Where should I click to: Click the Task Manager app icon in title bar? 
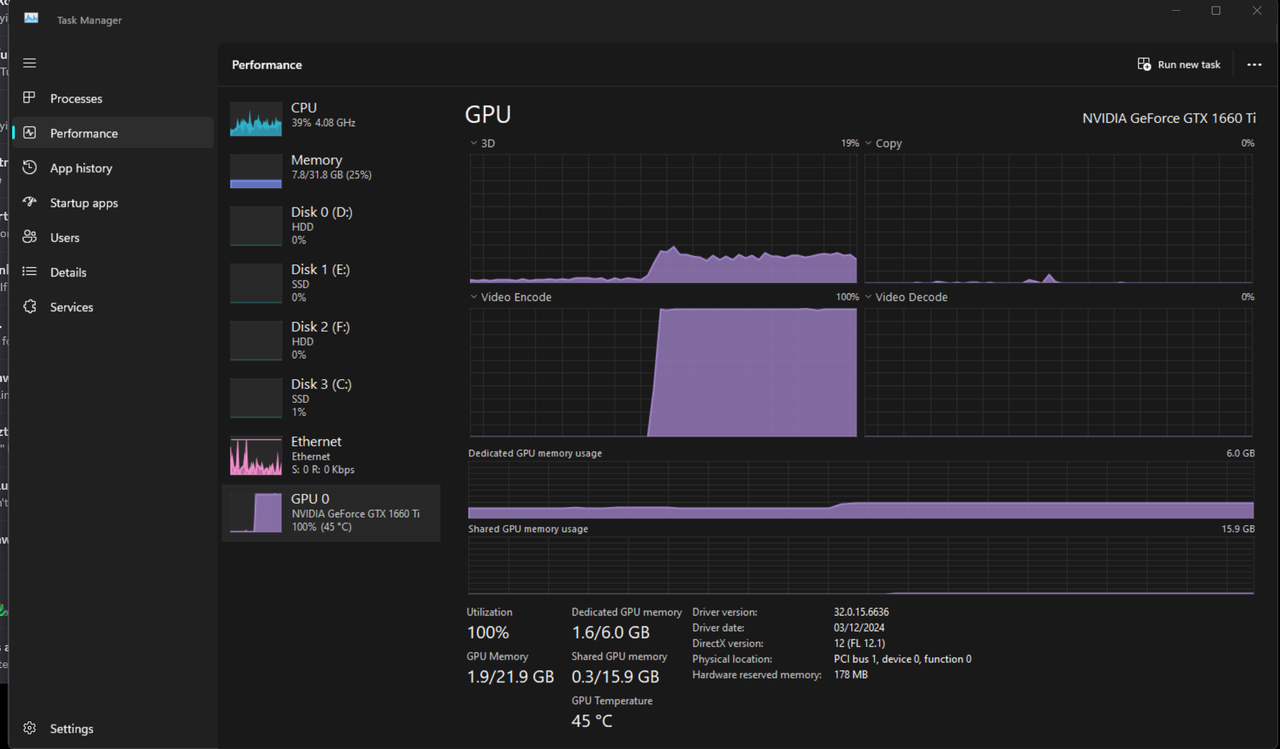click(31, 19)
